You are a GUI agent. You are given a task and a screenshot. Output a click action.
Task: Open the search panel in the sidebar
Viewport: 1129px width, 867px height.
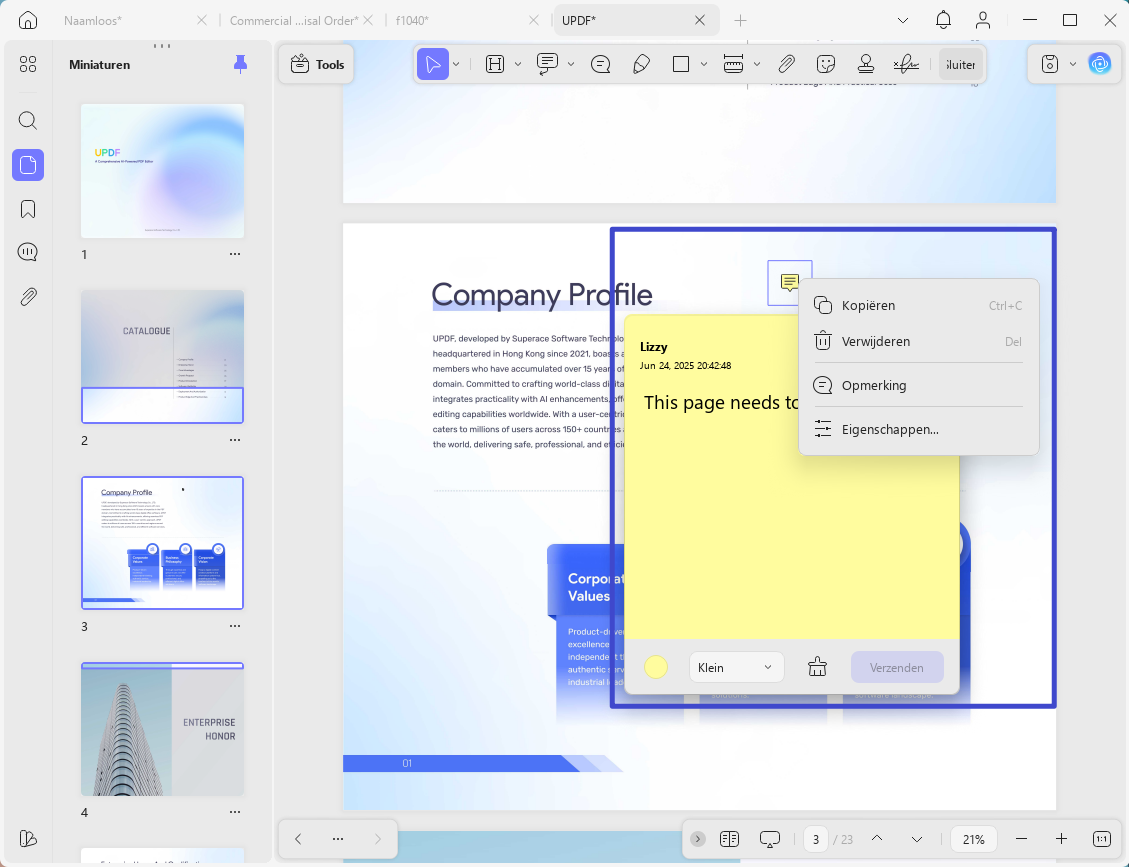click(27, 120)
